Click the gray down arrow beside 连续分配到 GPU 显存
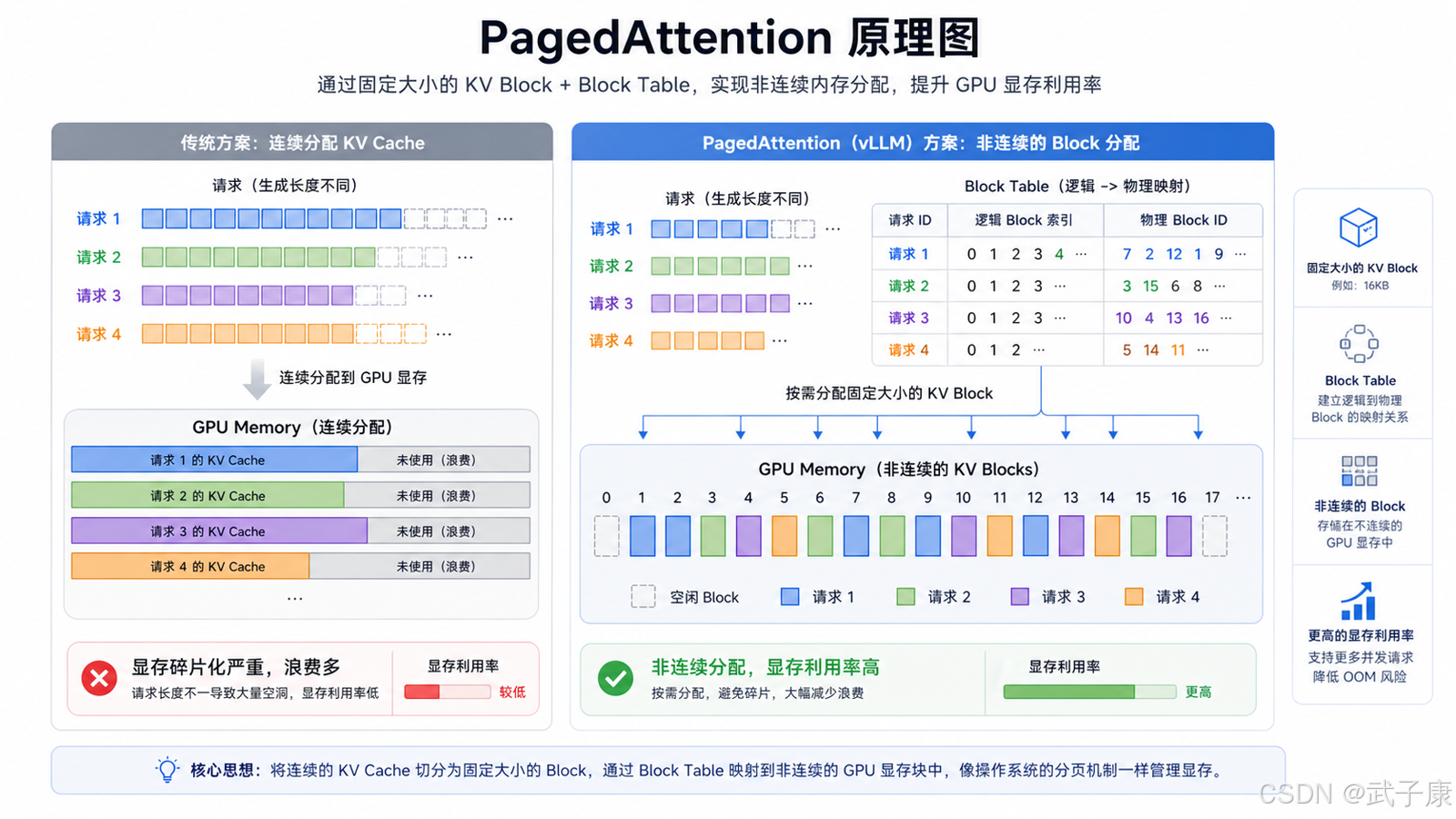This screenshot has height=819, width=1456. pos(257,379)
